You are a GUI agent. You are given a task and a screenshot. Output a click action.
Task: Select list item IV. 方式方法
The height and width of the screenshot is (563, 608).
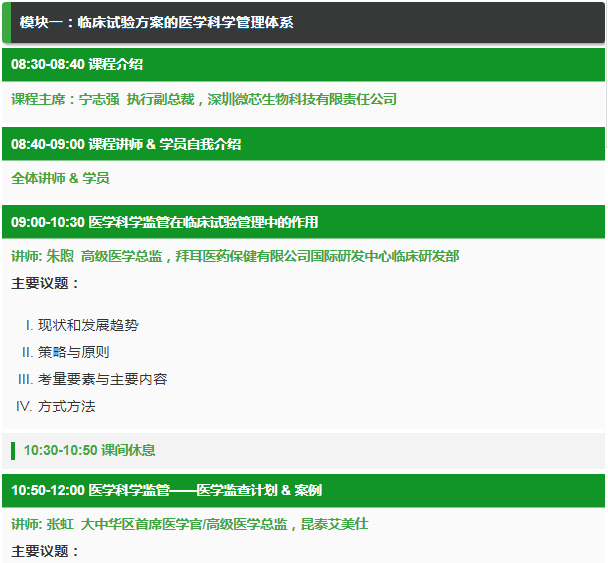(55, 406)
